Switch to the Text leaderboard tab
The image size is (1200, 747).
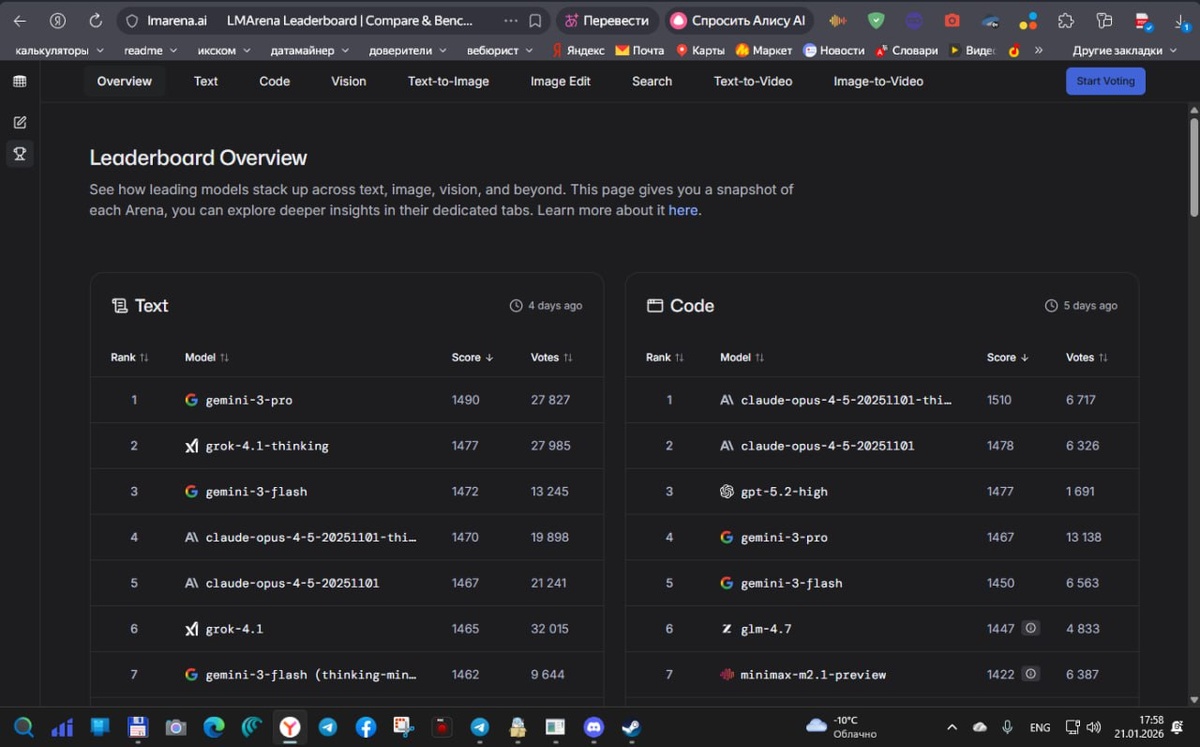point(206,81)
